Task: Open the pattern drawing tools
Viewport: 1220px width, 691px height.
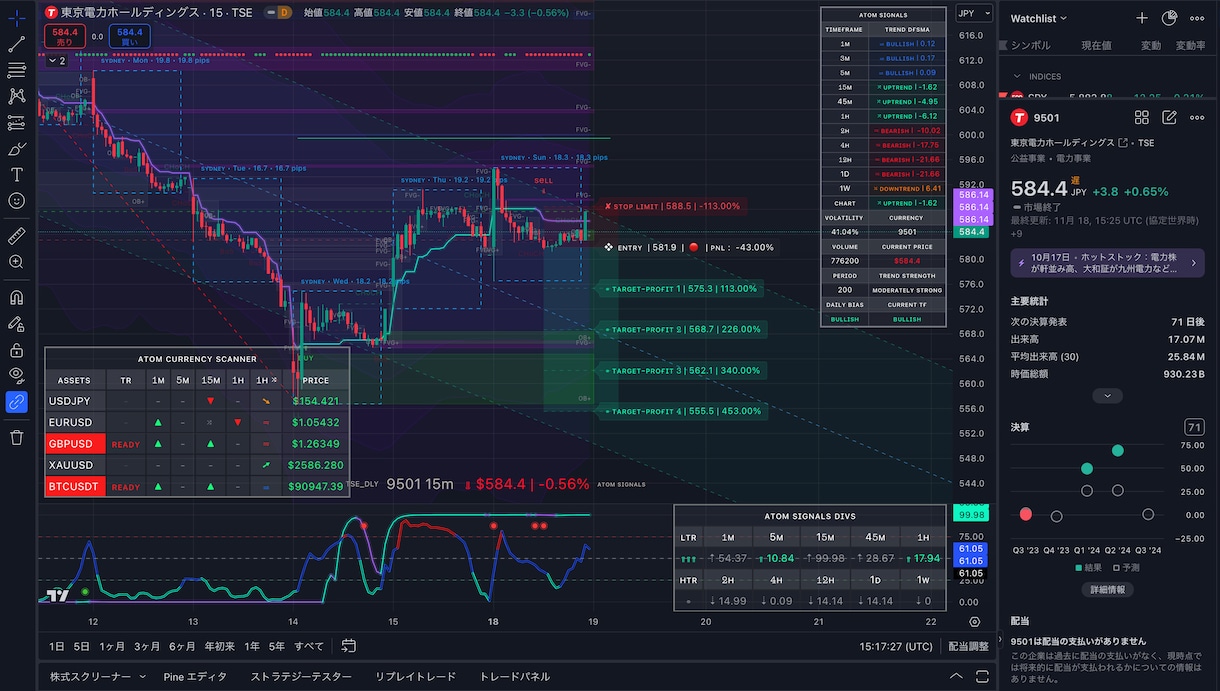Action: 17,96
